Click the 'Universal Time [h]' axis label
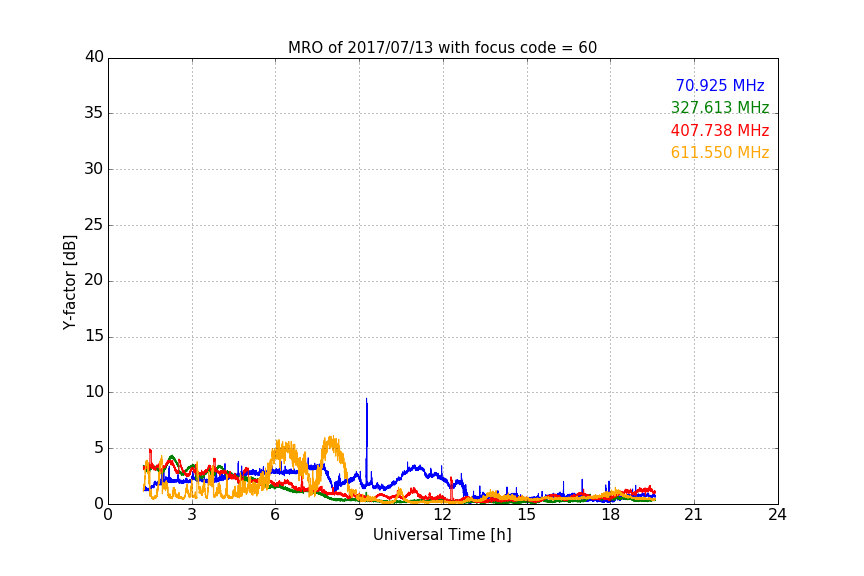Screen dimensions: 864x576 tap(442, 535)
